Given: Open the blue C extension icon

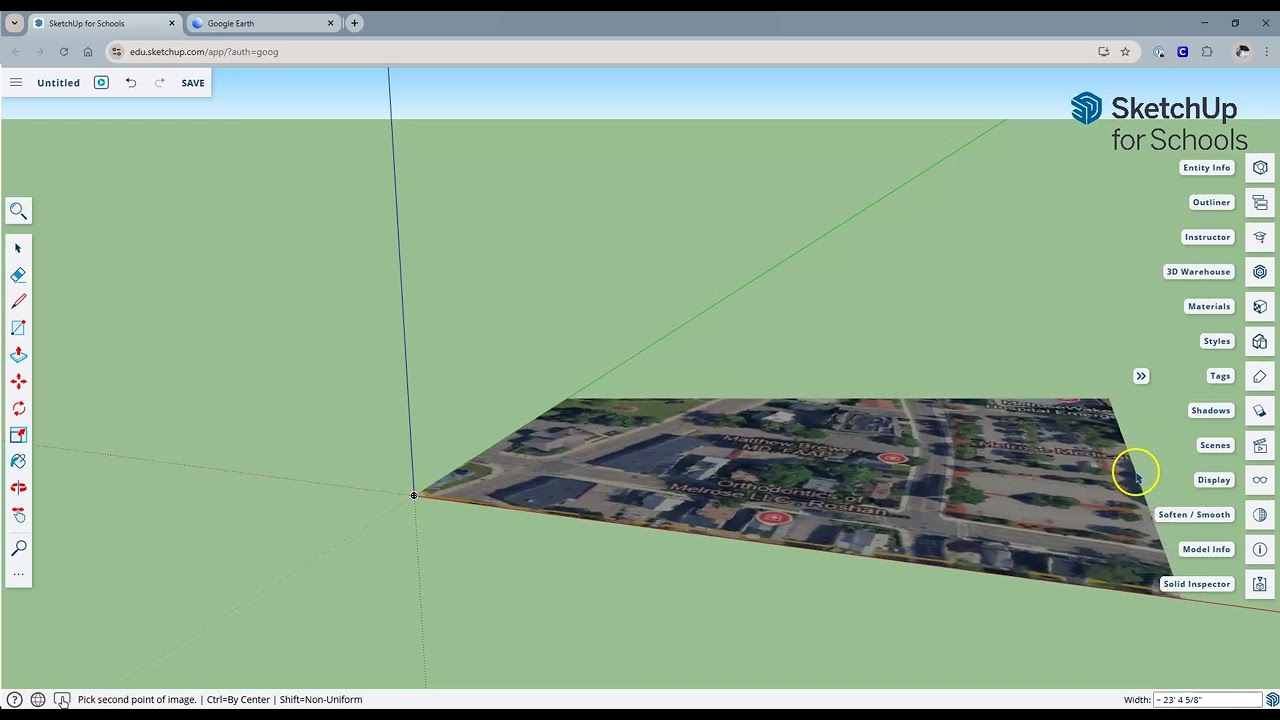Looking at the screenshot, I should pos(1183,52).
